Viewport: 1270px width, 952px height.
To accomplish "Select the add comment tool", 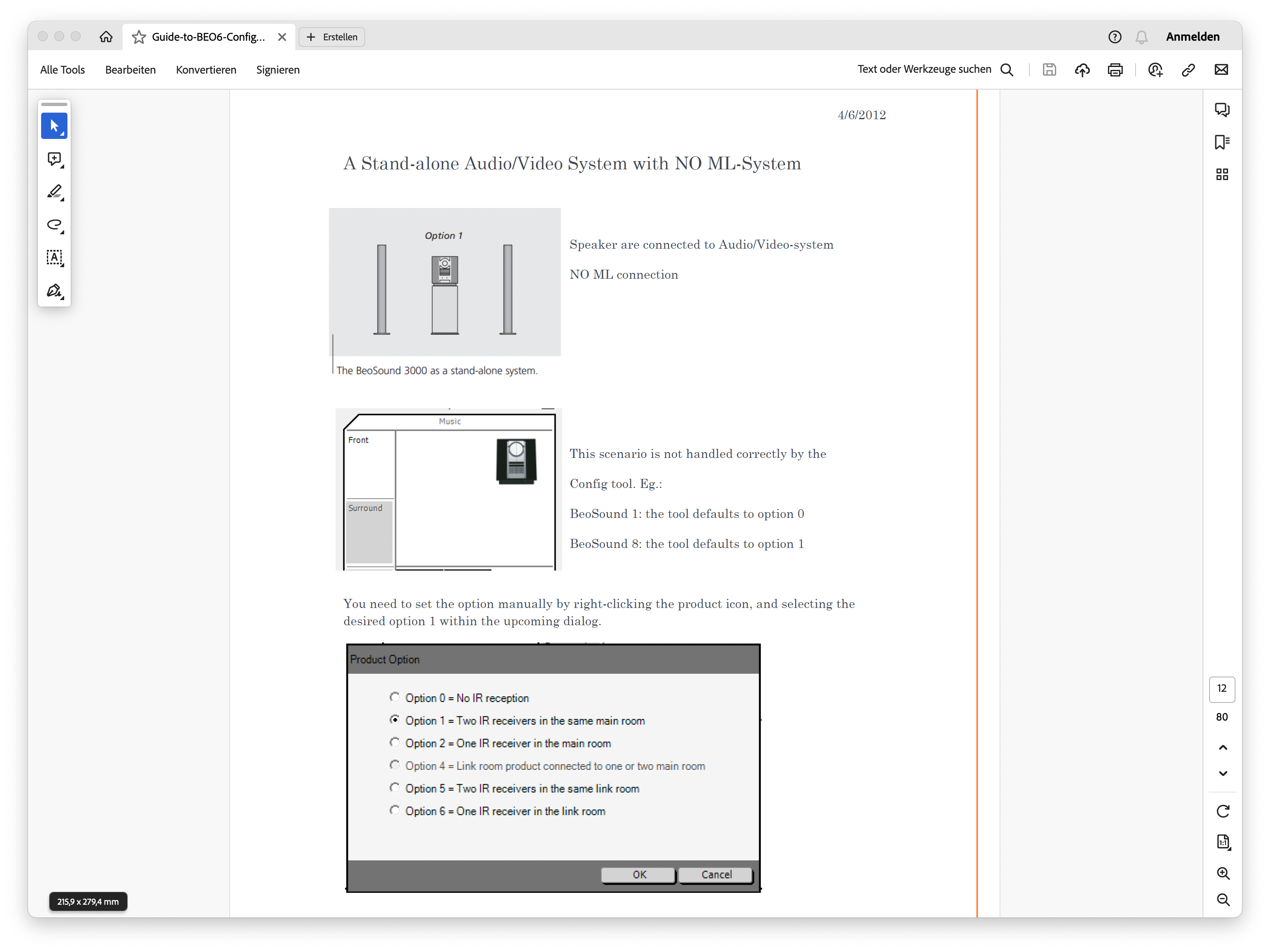I will [54, 159].
